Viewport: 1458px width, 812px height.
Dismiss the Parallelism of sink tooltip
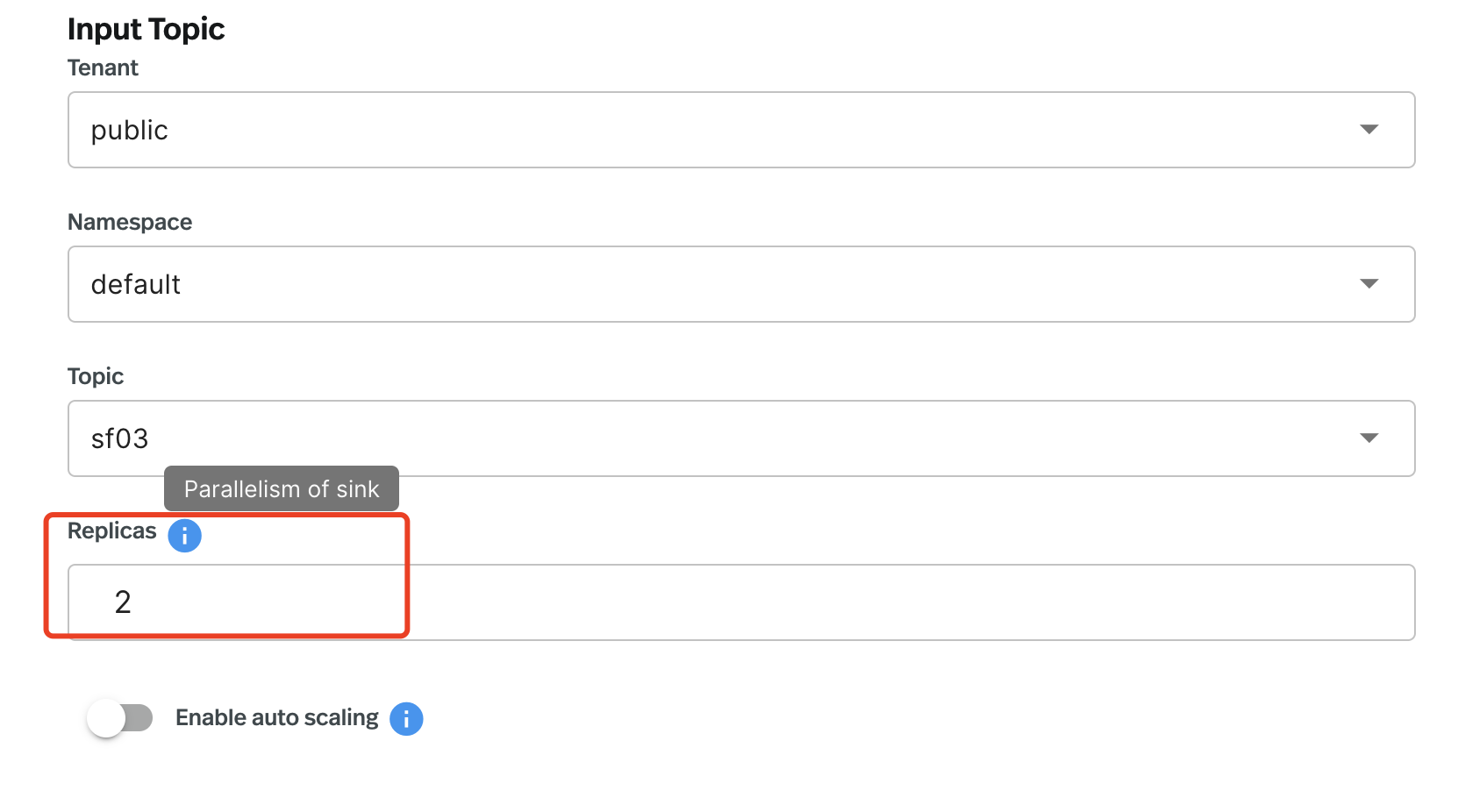coord(281,488)
